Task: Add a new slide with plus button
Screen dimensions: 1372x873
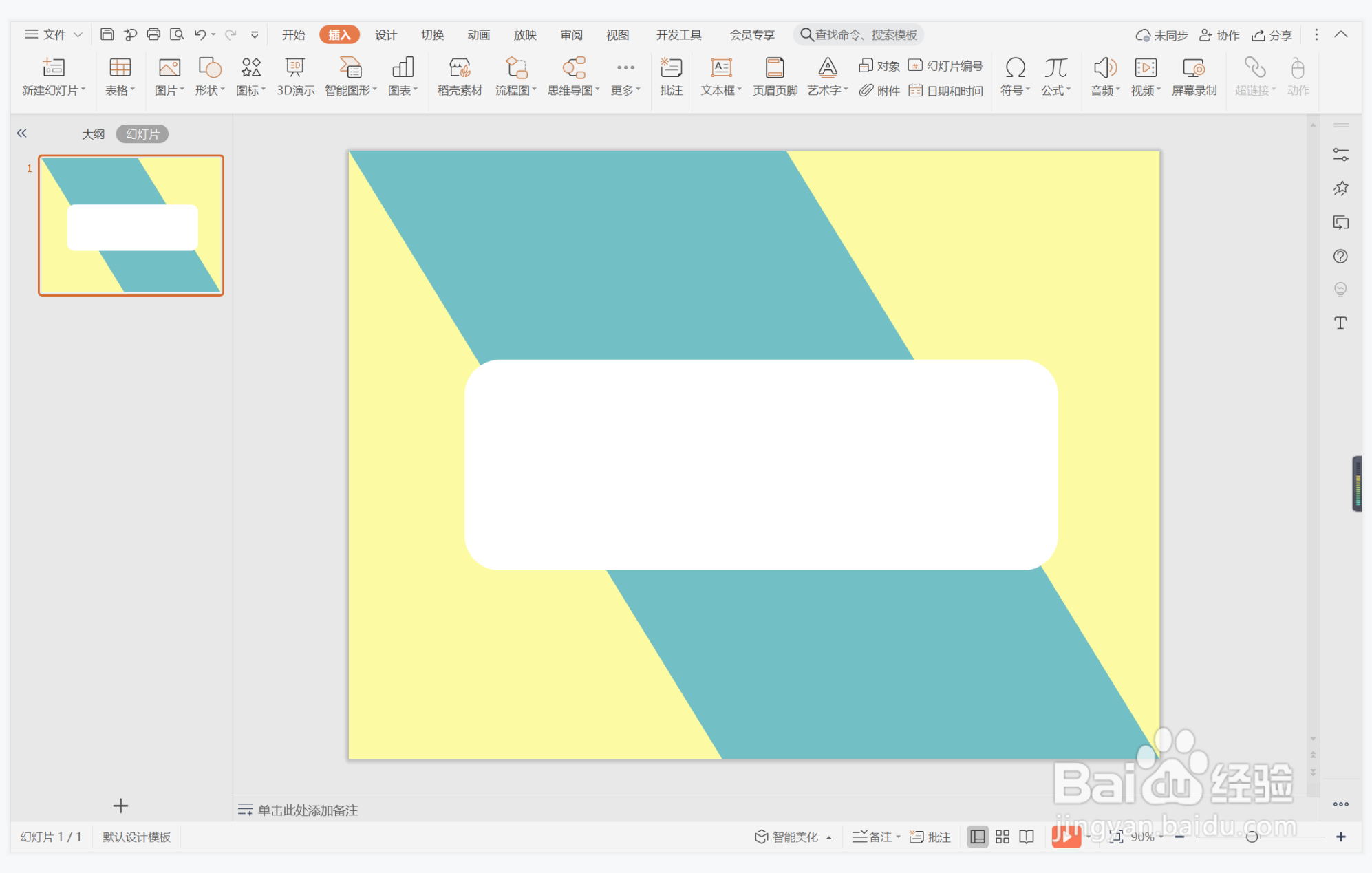Action: (x=120, y=806)
